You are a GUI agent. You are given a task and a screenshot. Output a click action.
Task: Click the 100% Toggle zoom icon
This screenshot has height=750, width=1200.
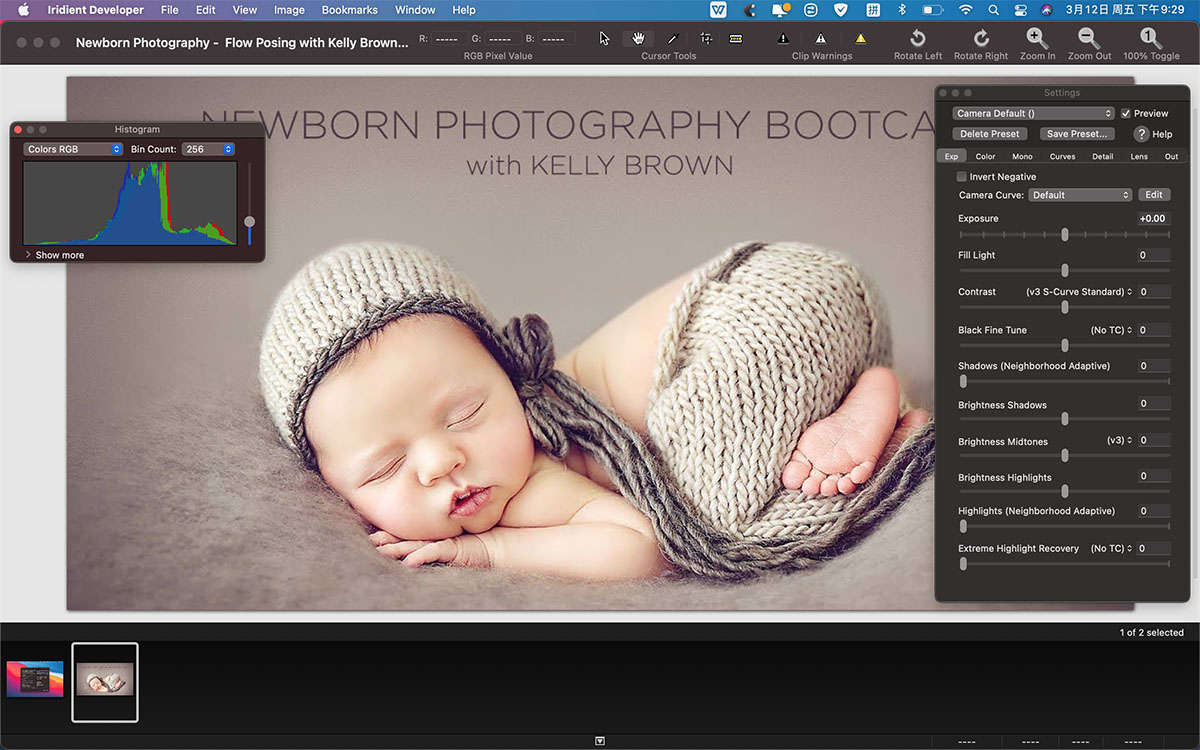click(x=1150, y=38)
